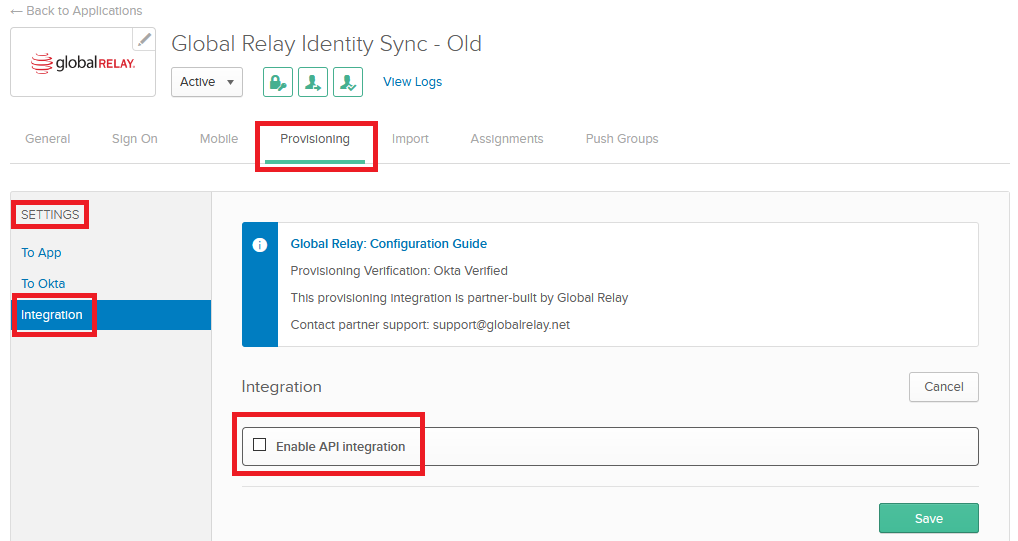This screenshot has height=541, width=1018.
Task: Click Provisioning Verification: Okta Verified text
Action: (x=399, y=271)
